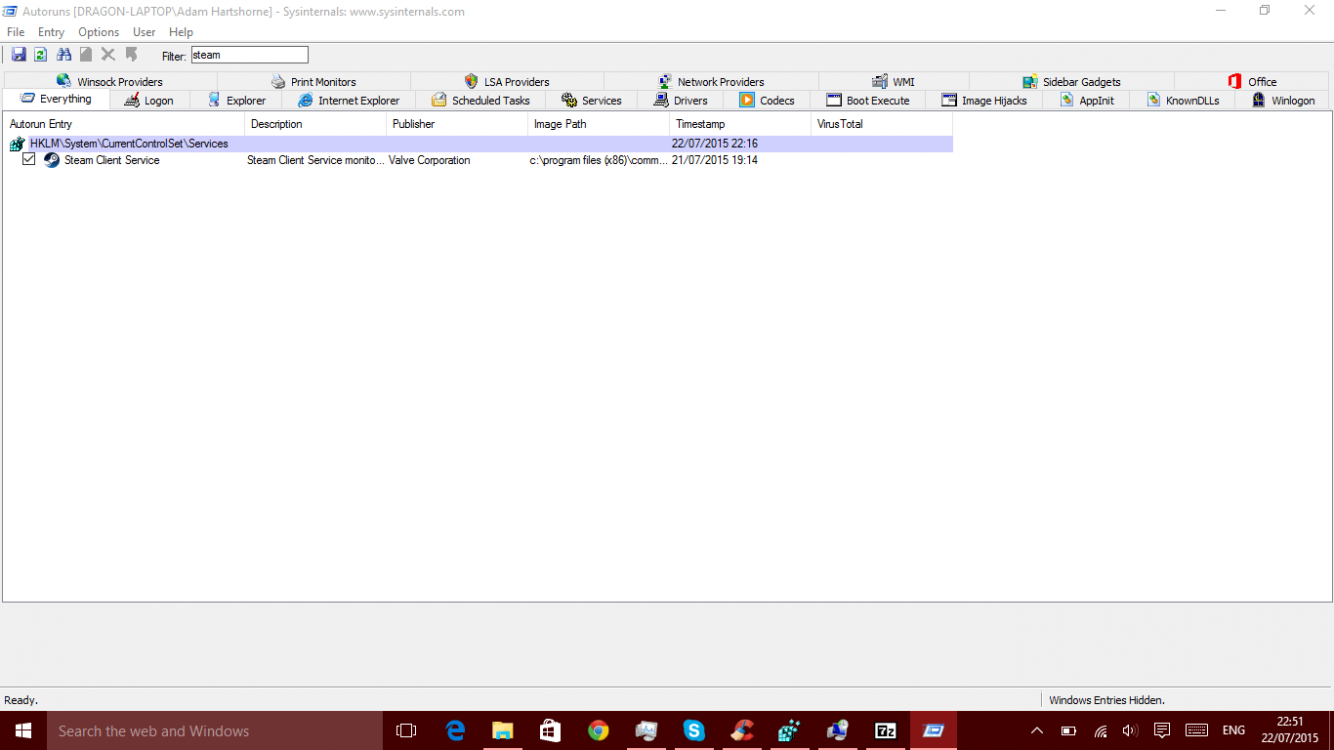Click inside the Filter text box
This screenshot has width=1334, height=750.
pos(249,55)
